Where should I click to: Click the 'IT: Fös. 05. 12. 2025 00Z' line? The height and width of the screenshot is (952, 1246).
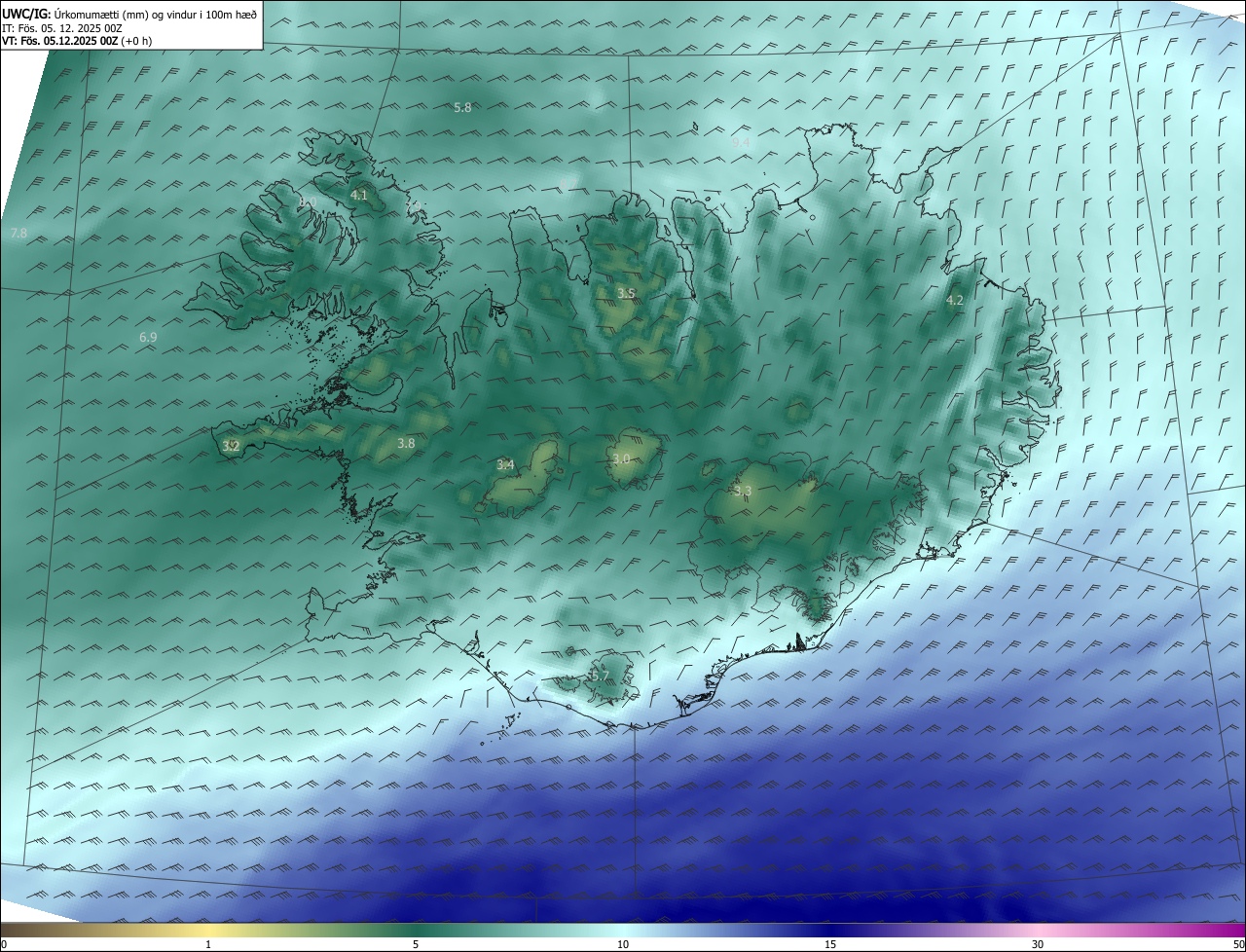click(x=61, y=27)
